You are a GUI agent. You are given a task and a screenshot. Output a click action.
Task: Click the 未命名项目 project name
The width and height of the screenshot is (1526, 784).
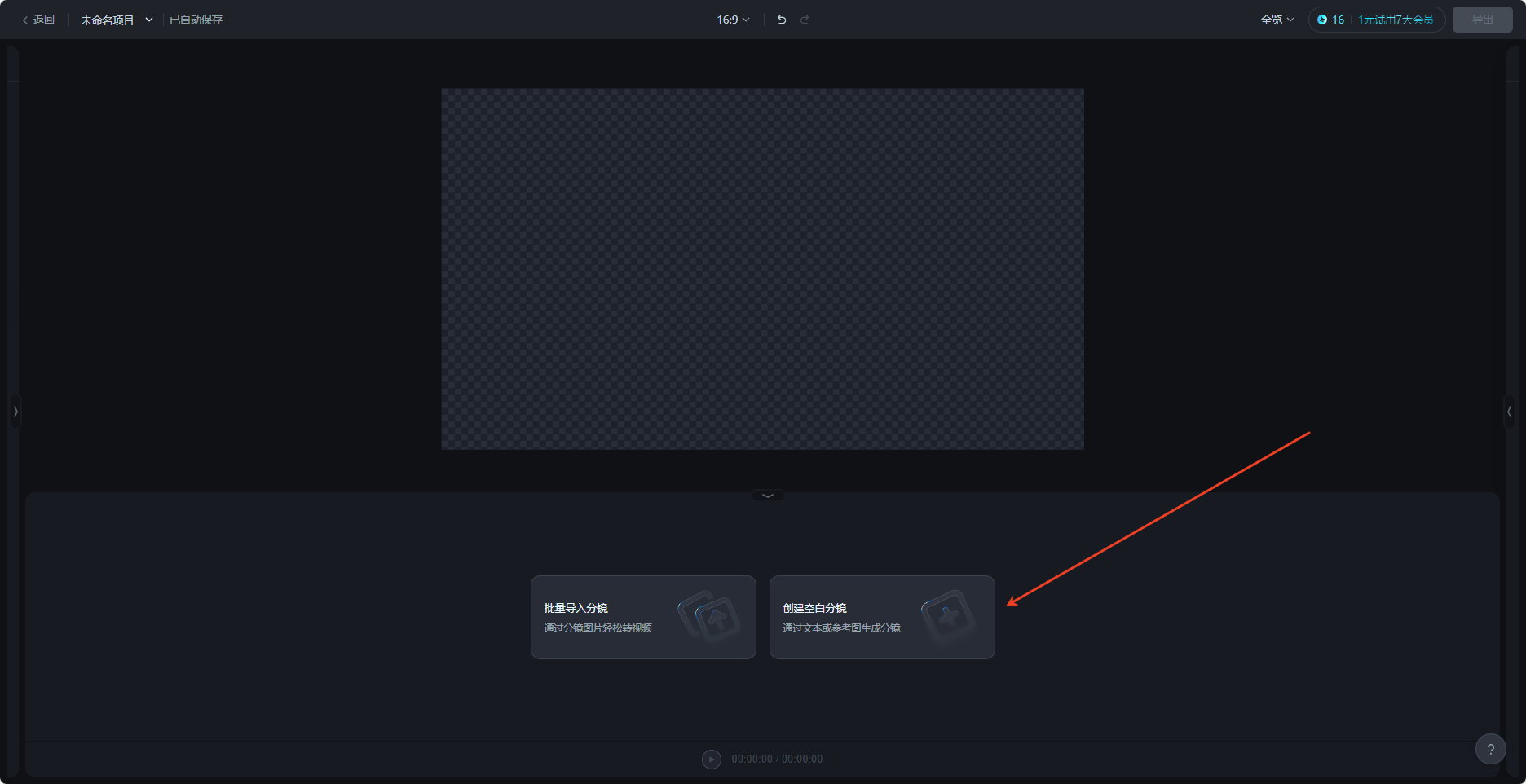[107, 20]
